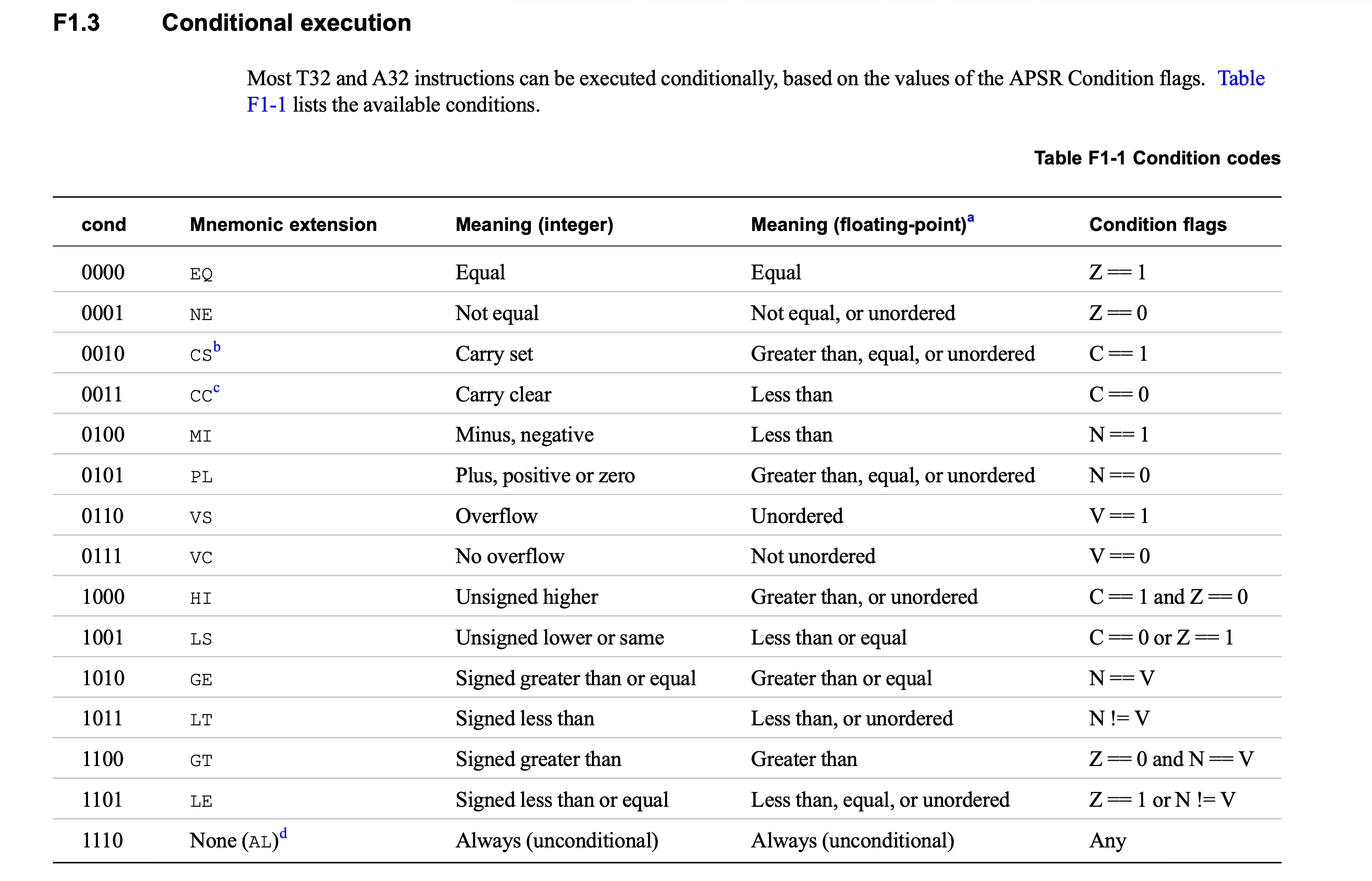1372x881 pixels.
Task: Open footnote "d" after None (AL)
Action: click(x=283, y=834)
